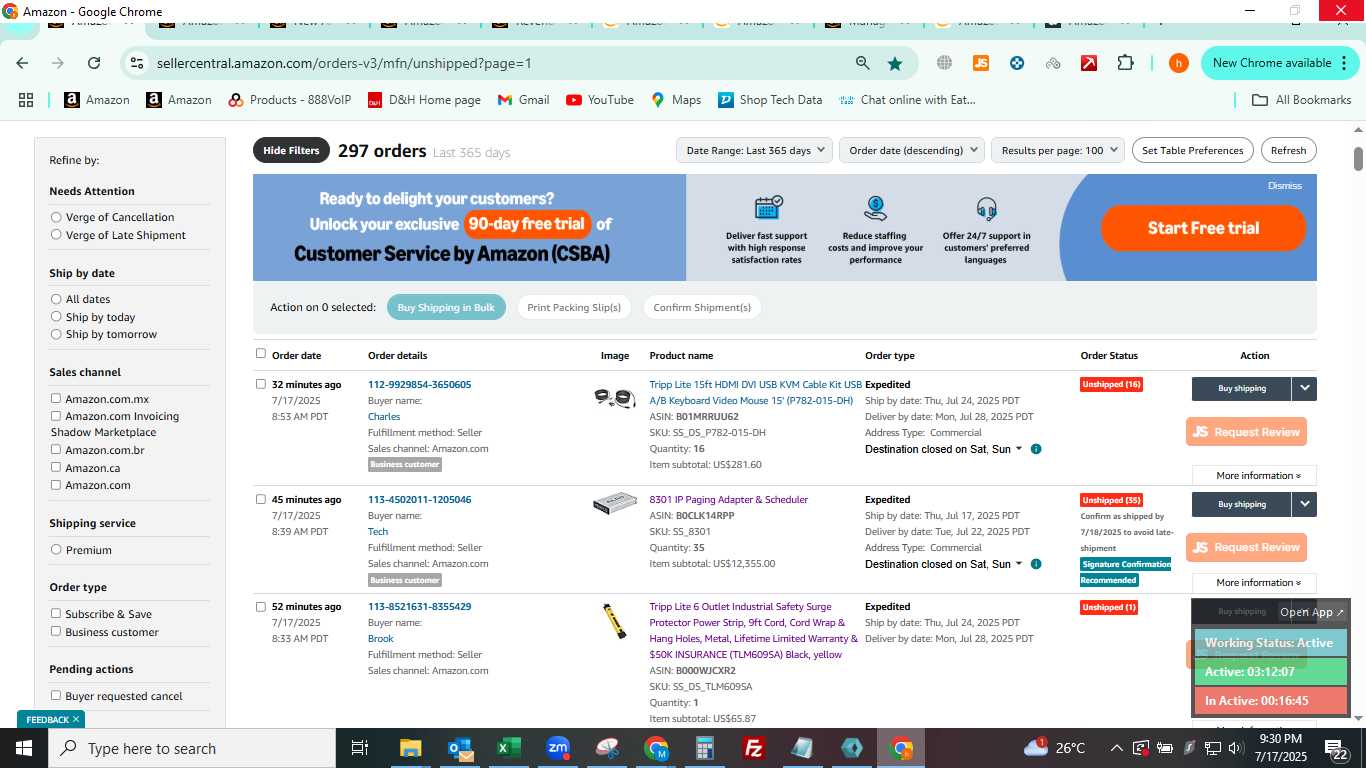Click the Windows taskbar search box
The width and height of the screenshot is (1366, 768).
(192, 748)
